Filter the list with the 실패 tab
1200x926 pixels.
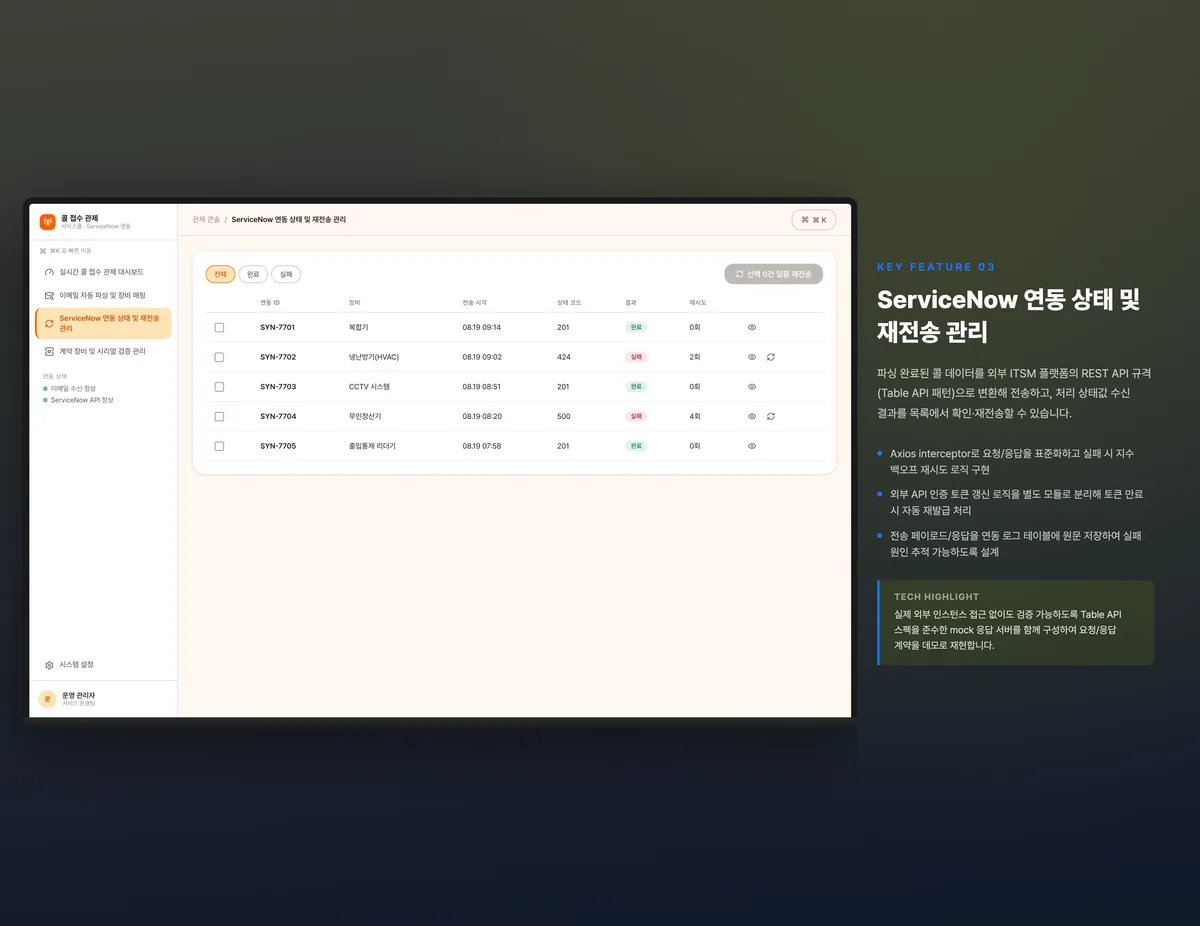(x=286, y=274)
